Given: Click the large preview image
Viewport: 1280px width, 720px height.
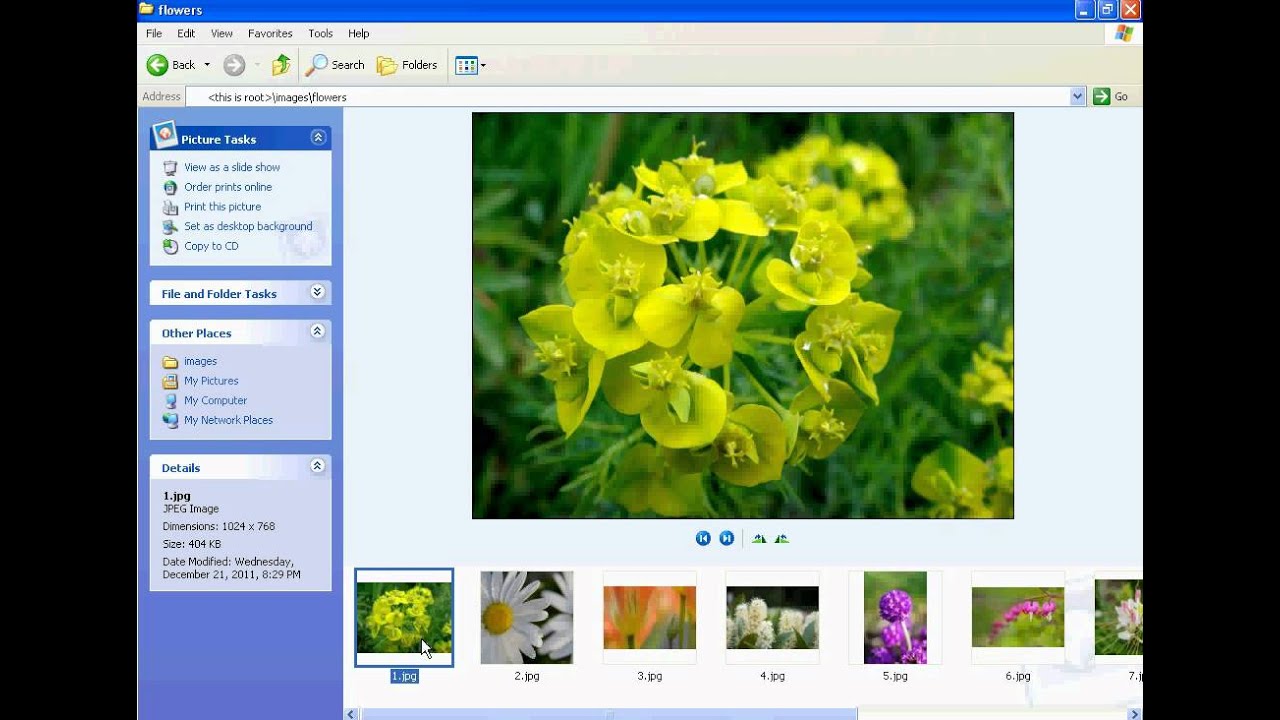Looking at the screenshot, I should click(x=743, y=315).
